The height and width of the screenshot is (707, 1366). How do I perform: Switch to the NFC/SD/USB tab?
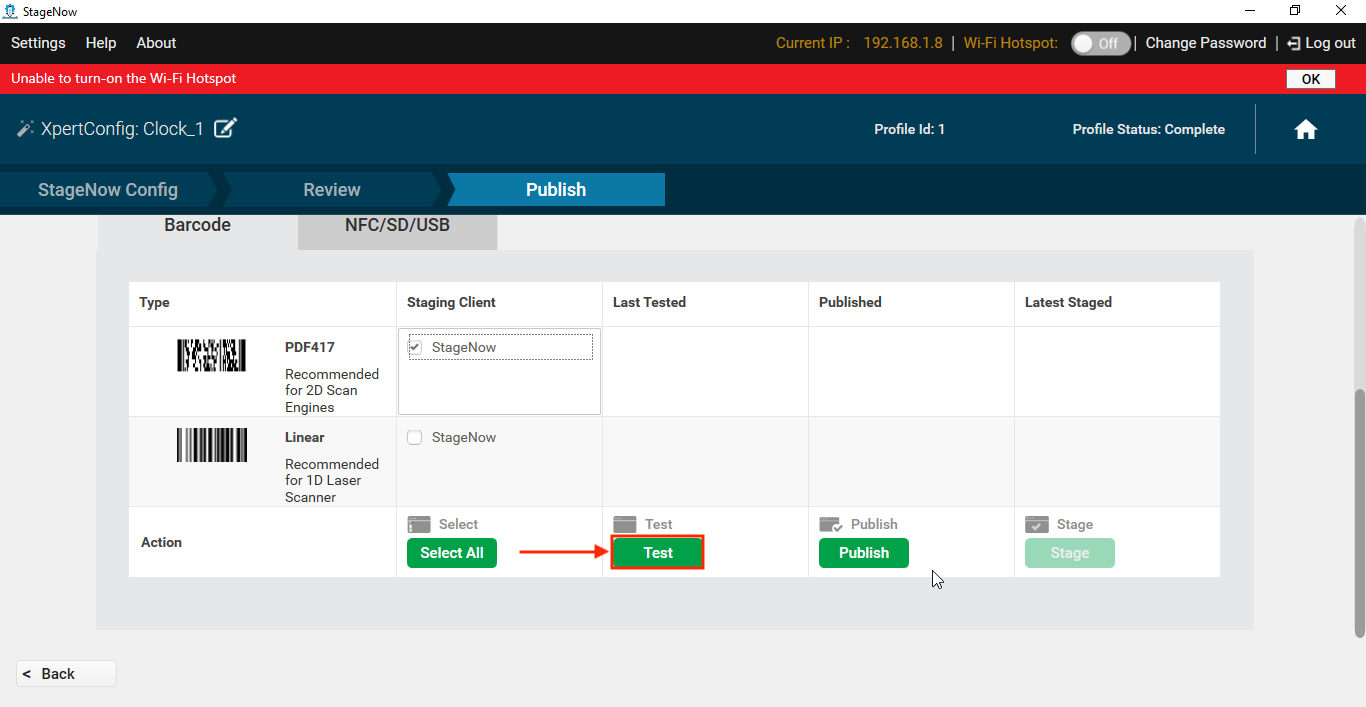point(397,226)
